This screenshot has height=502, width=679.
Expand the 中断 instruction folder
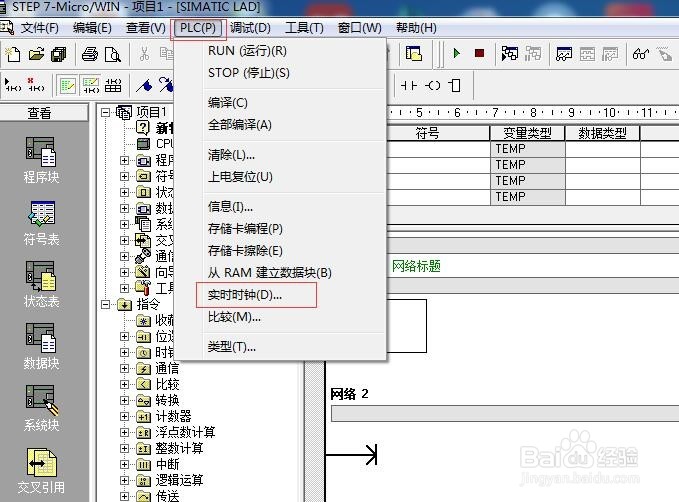tap(124, 465)
